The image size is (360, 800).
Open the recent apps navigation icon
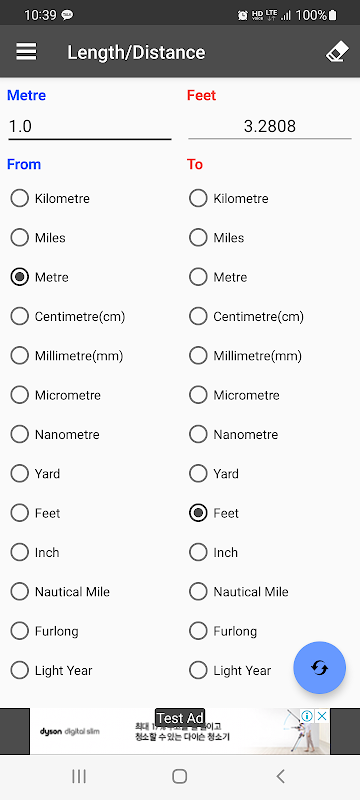click(79, 776)
